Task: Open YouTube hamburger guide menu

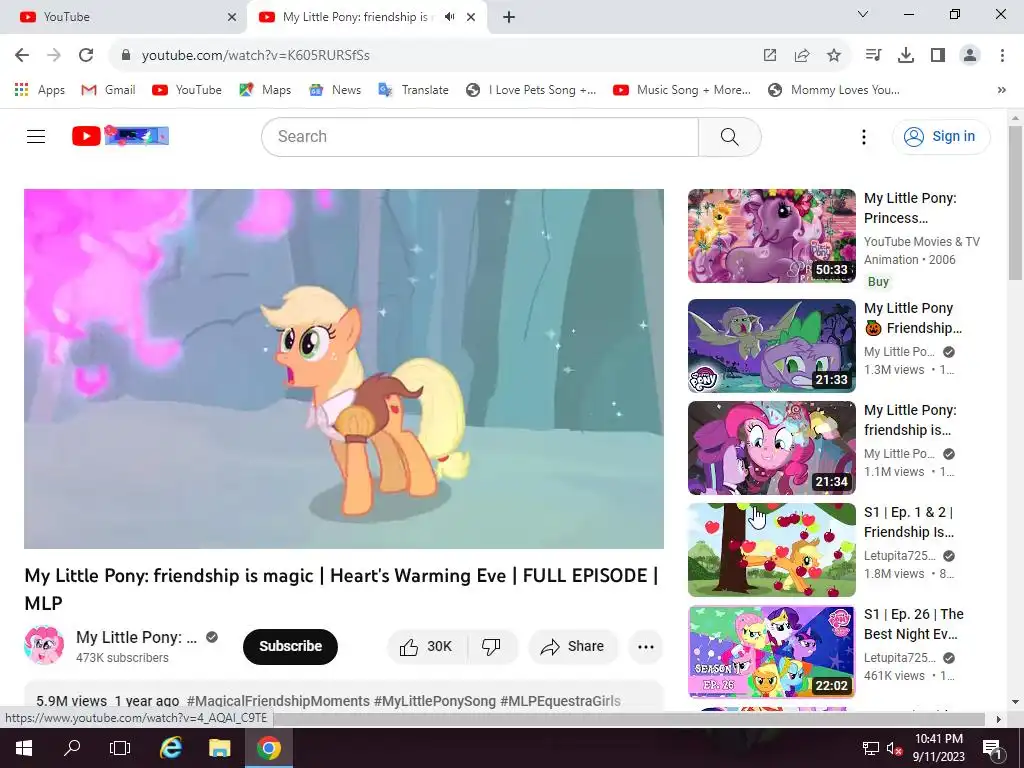Action: click(36, 136)
